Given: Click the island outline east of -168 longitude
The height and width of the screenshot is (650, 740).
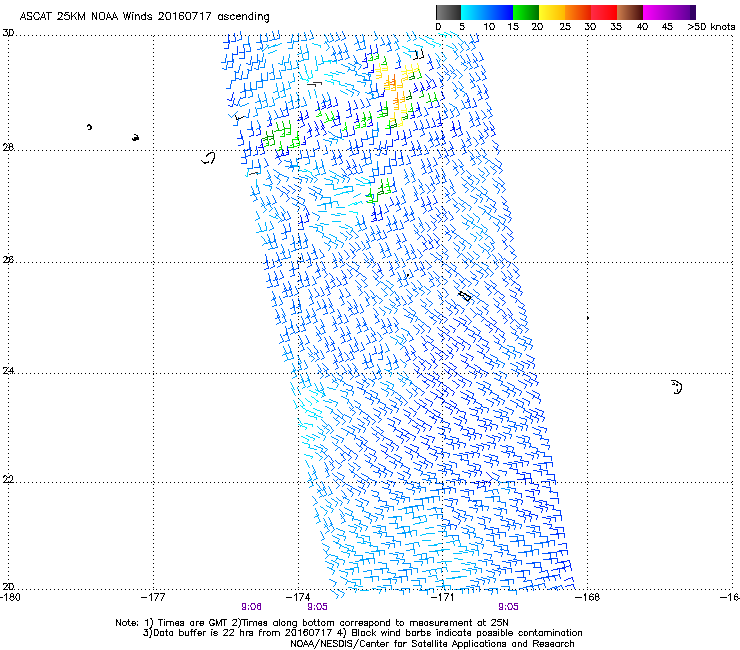Looking at the screenshot, I should [x=676, y=387].
